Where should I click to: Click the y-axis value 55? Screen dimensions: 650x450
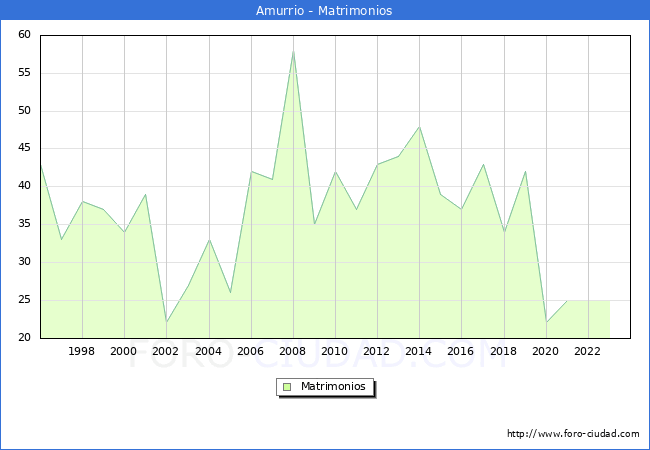pyautogui.click(x=24, y=73)
